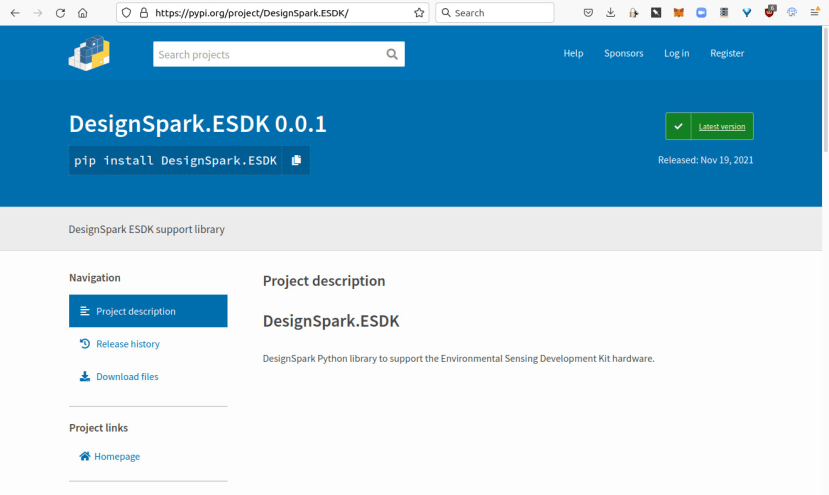Open the project Homepage link
Image resolution: width=829 pixels, height=495 pixels.
[117, 456]
